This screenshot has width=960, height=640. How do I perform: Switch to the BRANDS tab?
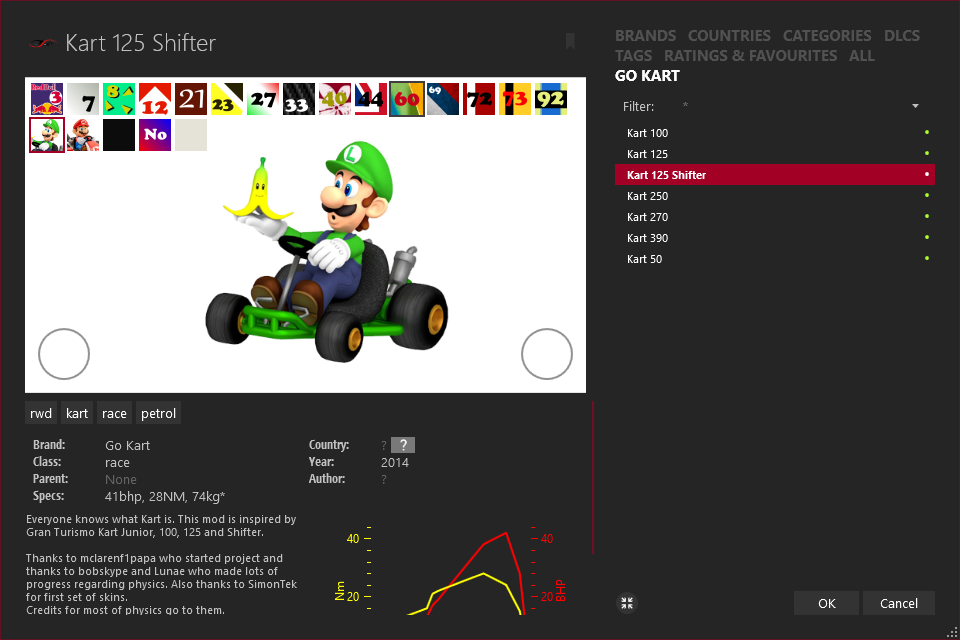645,36
